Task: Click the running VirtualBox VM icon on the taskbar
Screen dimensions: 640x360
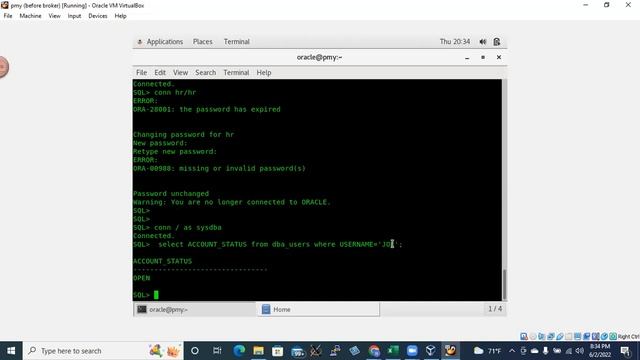Action: [450, 351]
